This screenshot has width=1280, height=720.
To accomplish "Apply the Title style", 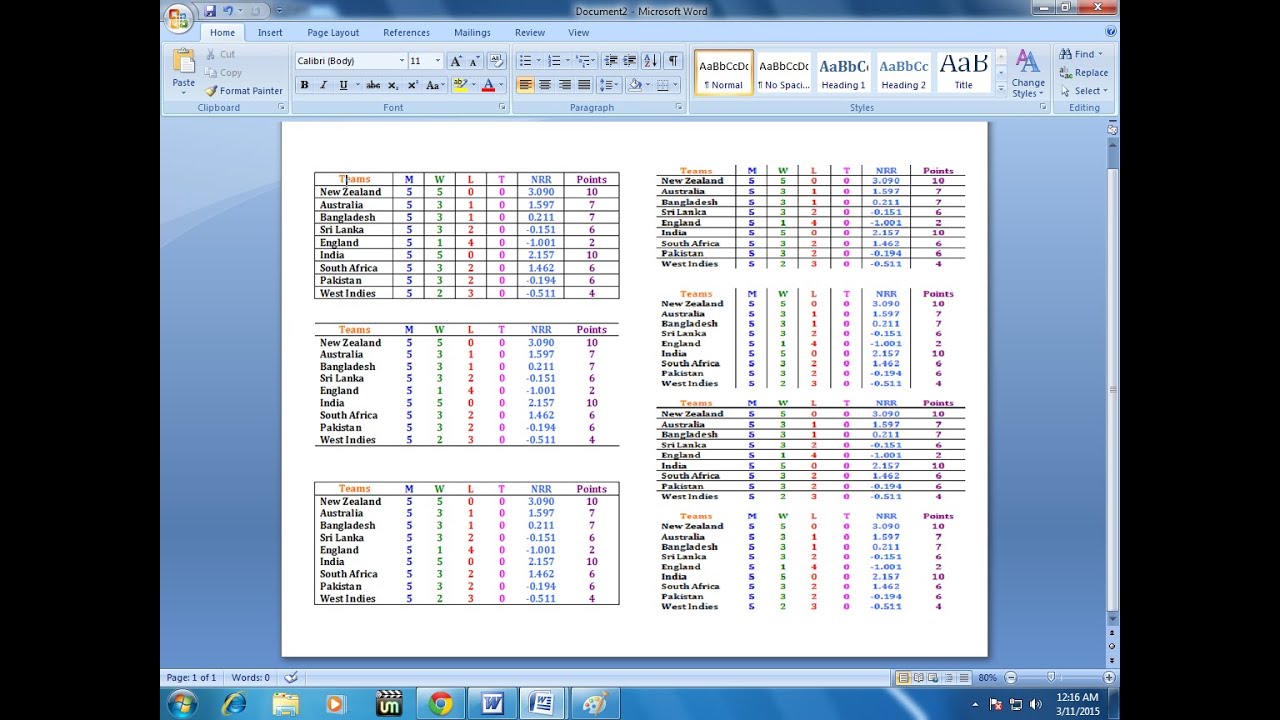I will click(x=963, y=73).
